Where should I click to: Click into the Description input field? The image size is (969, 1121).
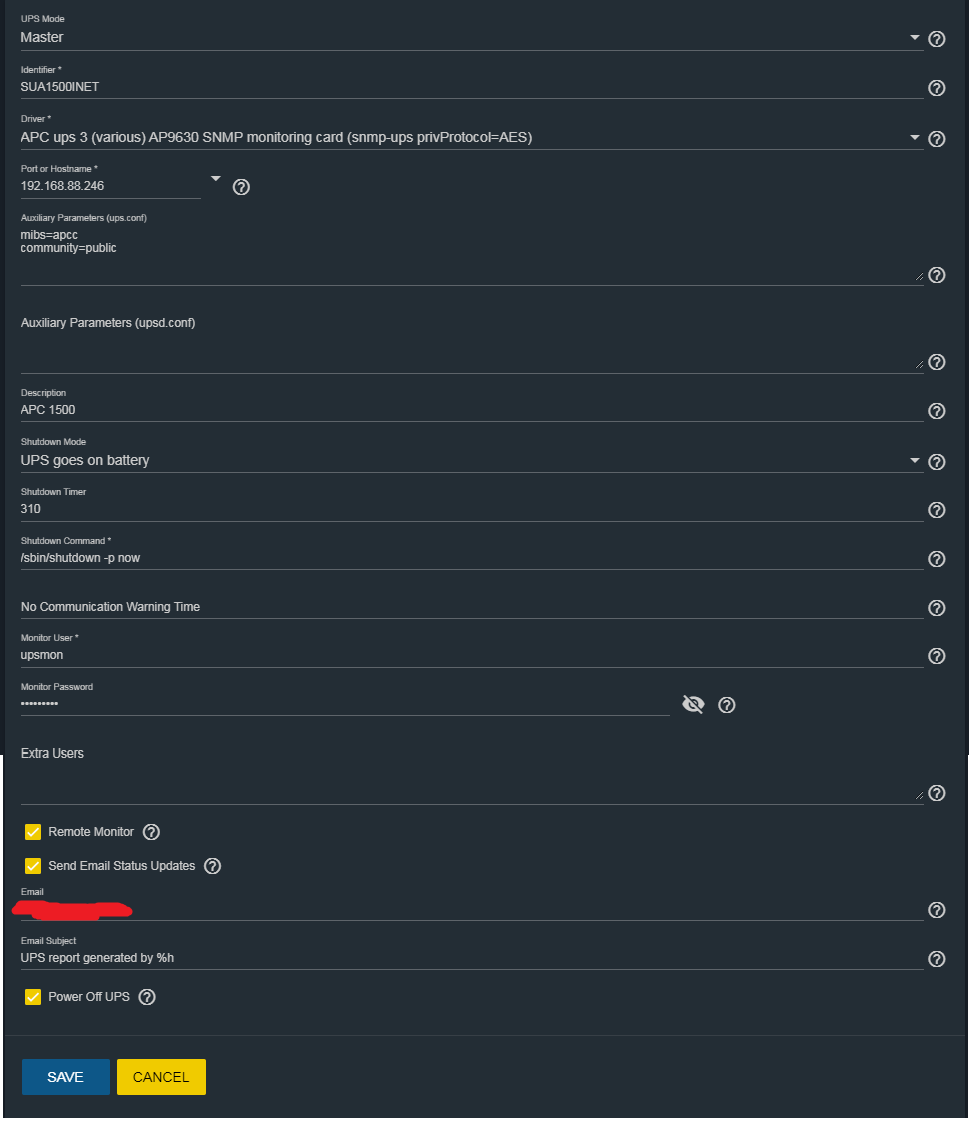[472, 410]
